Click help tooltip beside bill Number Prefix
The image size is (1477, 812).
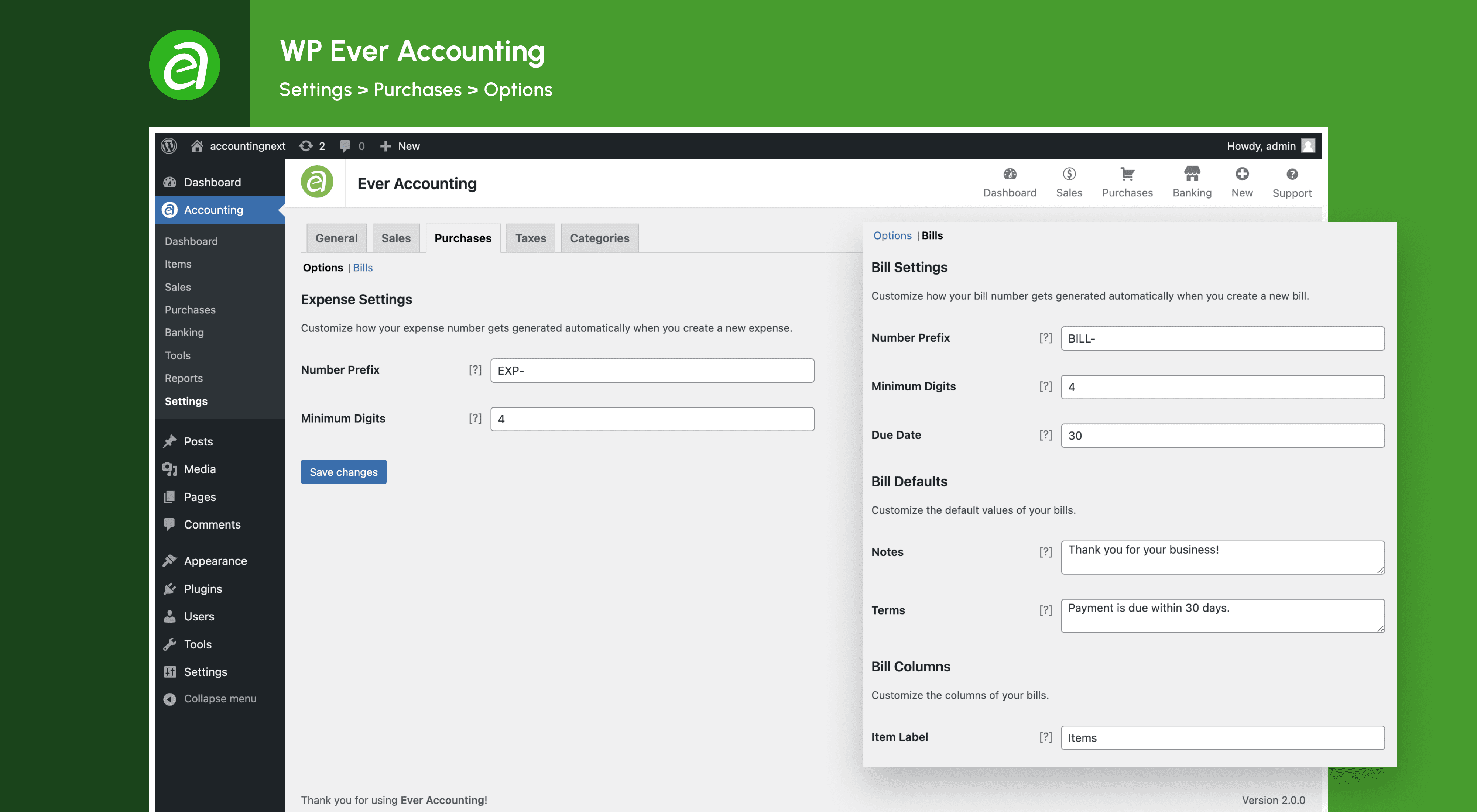1045,337
